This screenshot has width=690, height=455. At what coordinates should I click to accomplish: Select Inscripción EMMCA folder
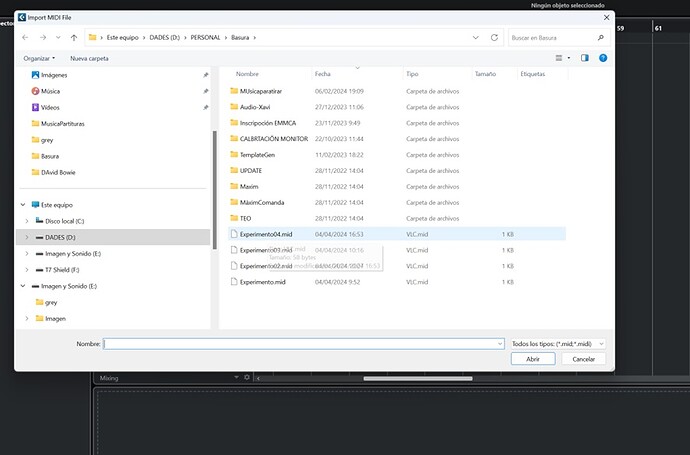pos(263,123)
